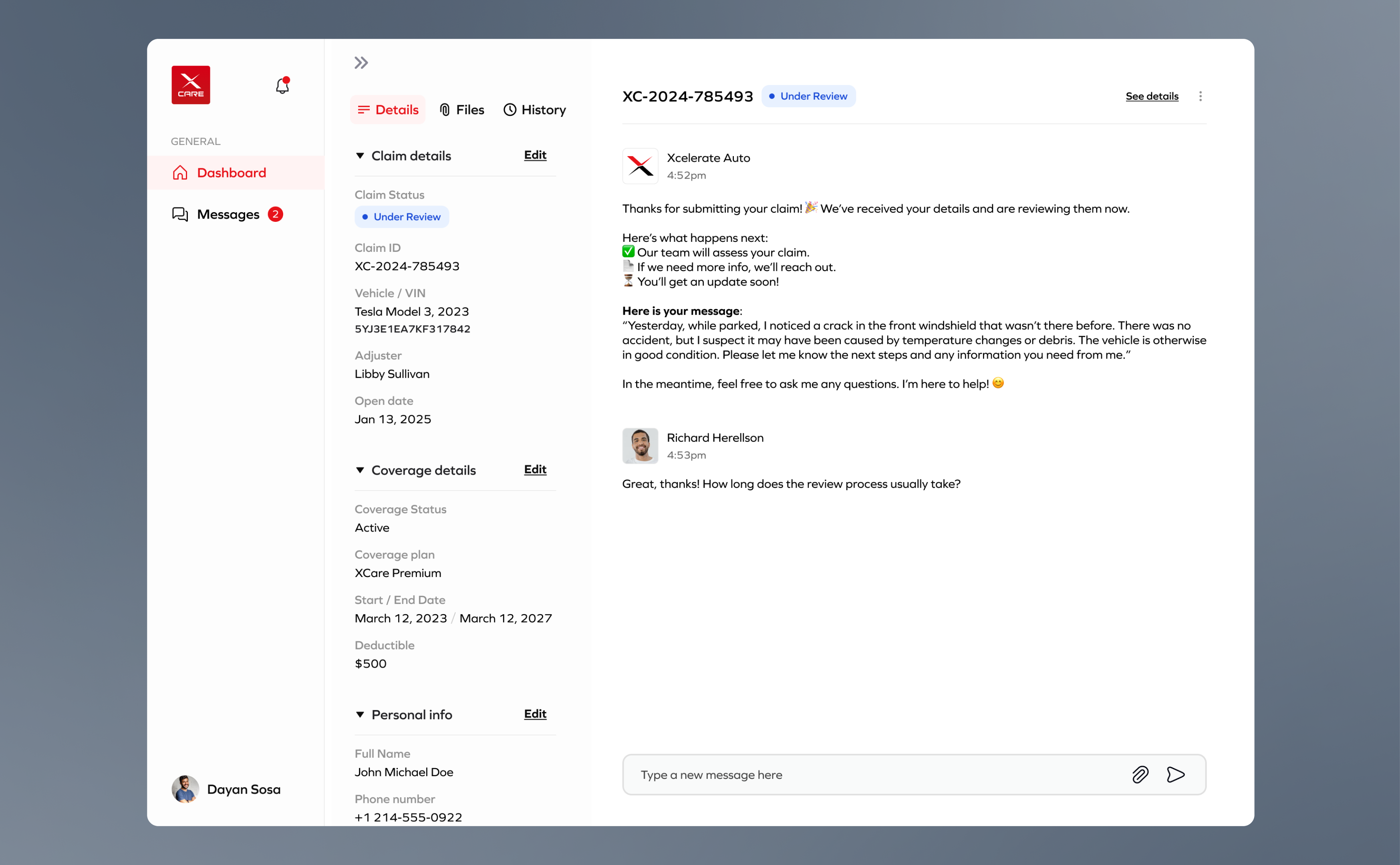Edit the Coverage details section
The height and width of the screenshot is (865, 1400).
tap(535, 469)
